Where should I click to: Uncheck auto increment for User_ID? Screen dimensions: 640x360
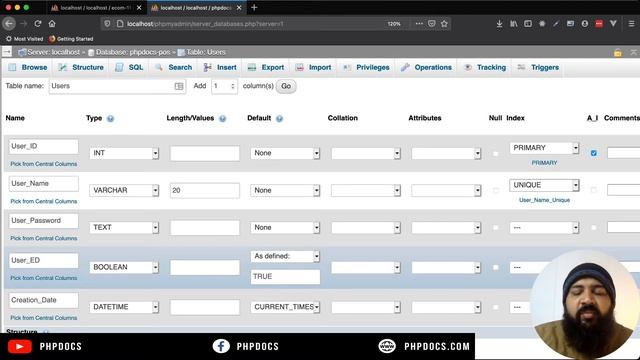click(x=593, y=153)
